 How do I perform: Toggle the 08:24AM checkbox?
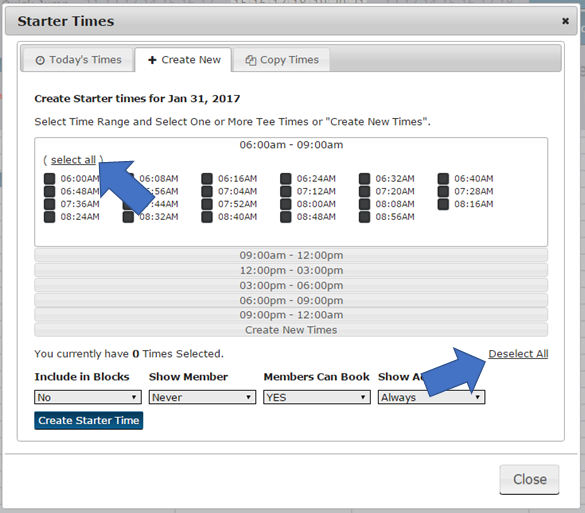tap(49, 217)
